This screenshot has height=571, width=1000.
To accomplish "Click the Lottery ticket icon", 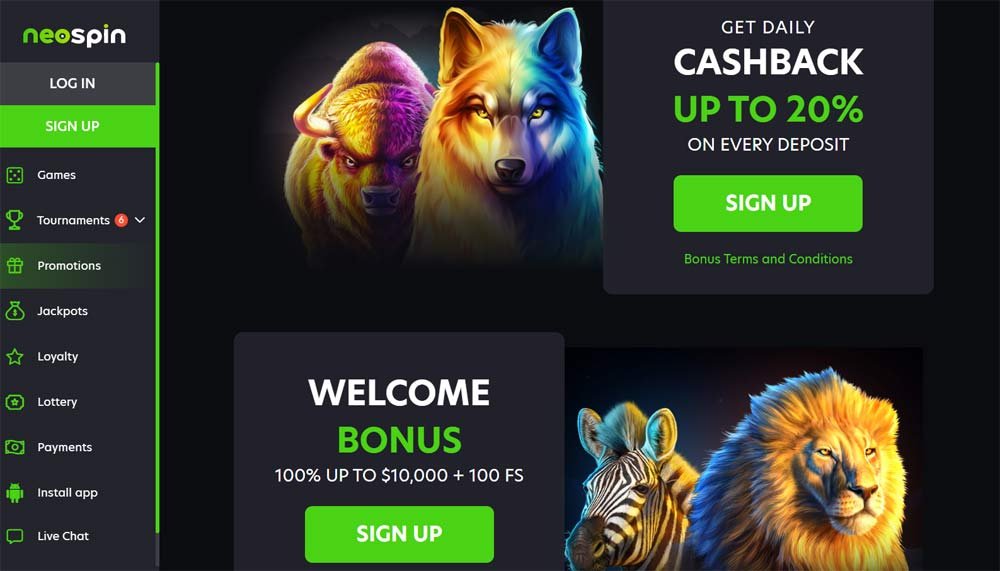I will 15,402.
